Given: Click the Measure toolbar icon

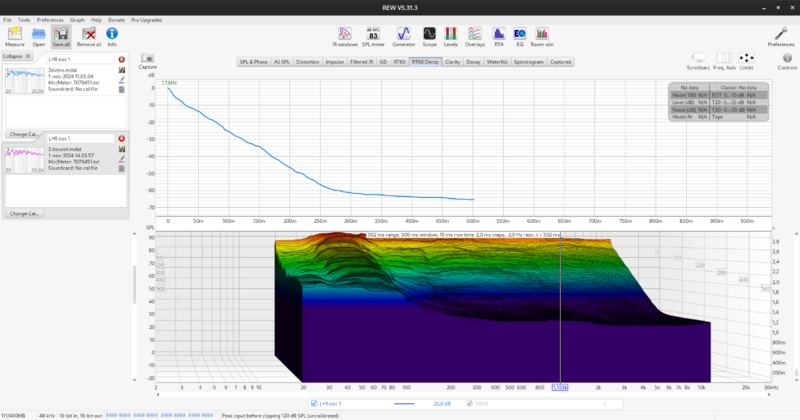Looking at the screenshot, I should click(14, 34).
